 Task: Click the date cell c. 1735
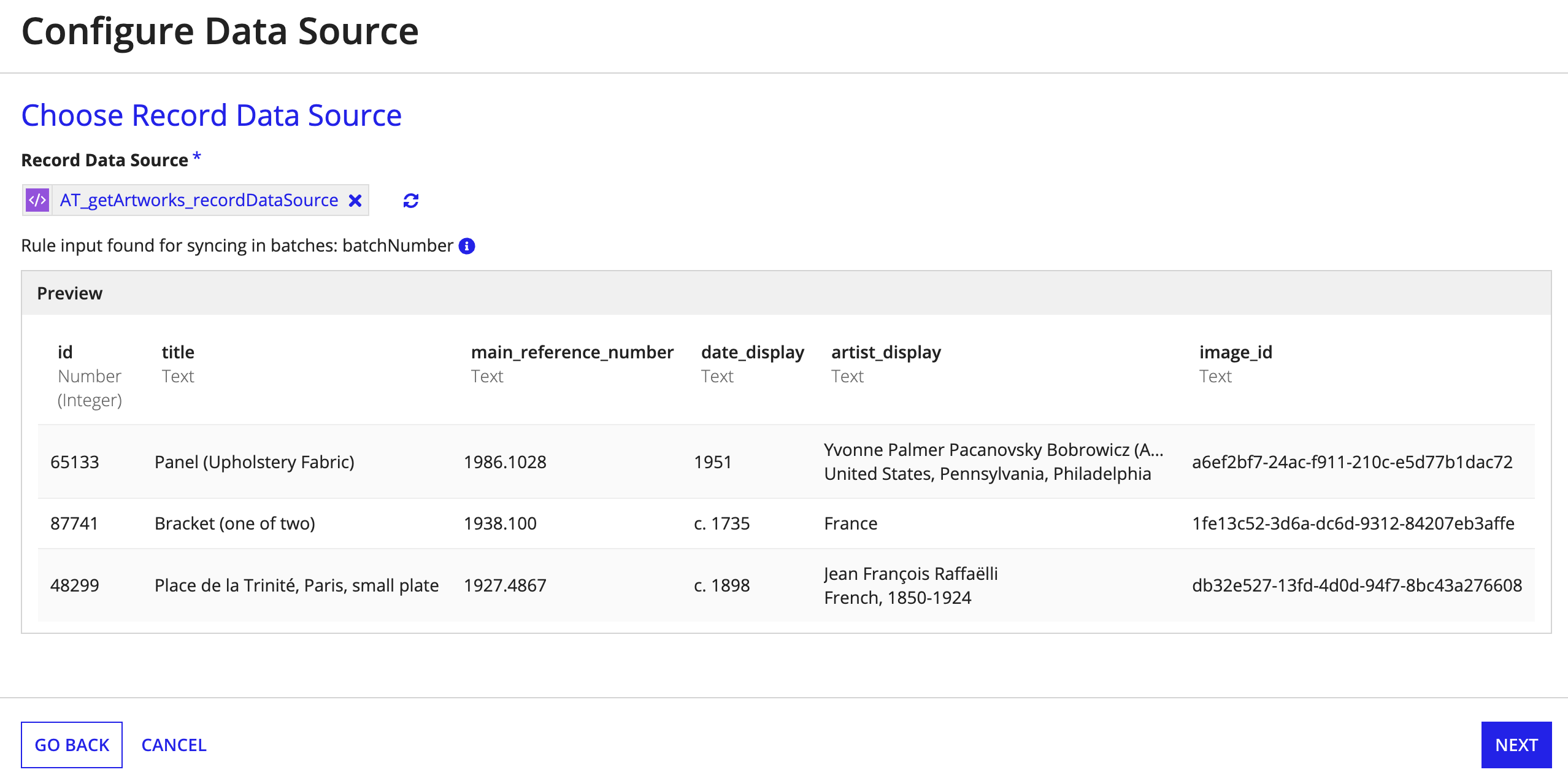click(721, 523)
